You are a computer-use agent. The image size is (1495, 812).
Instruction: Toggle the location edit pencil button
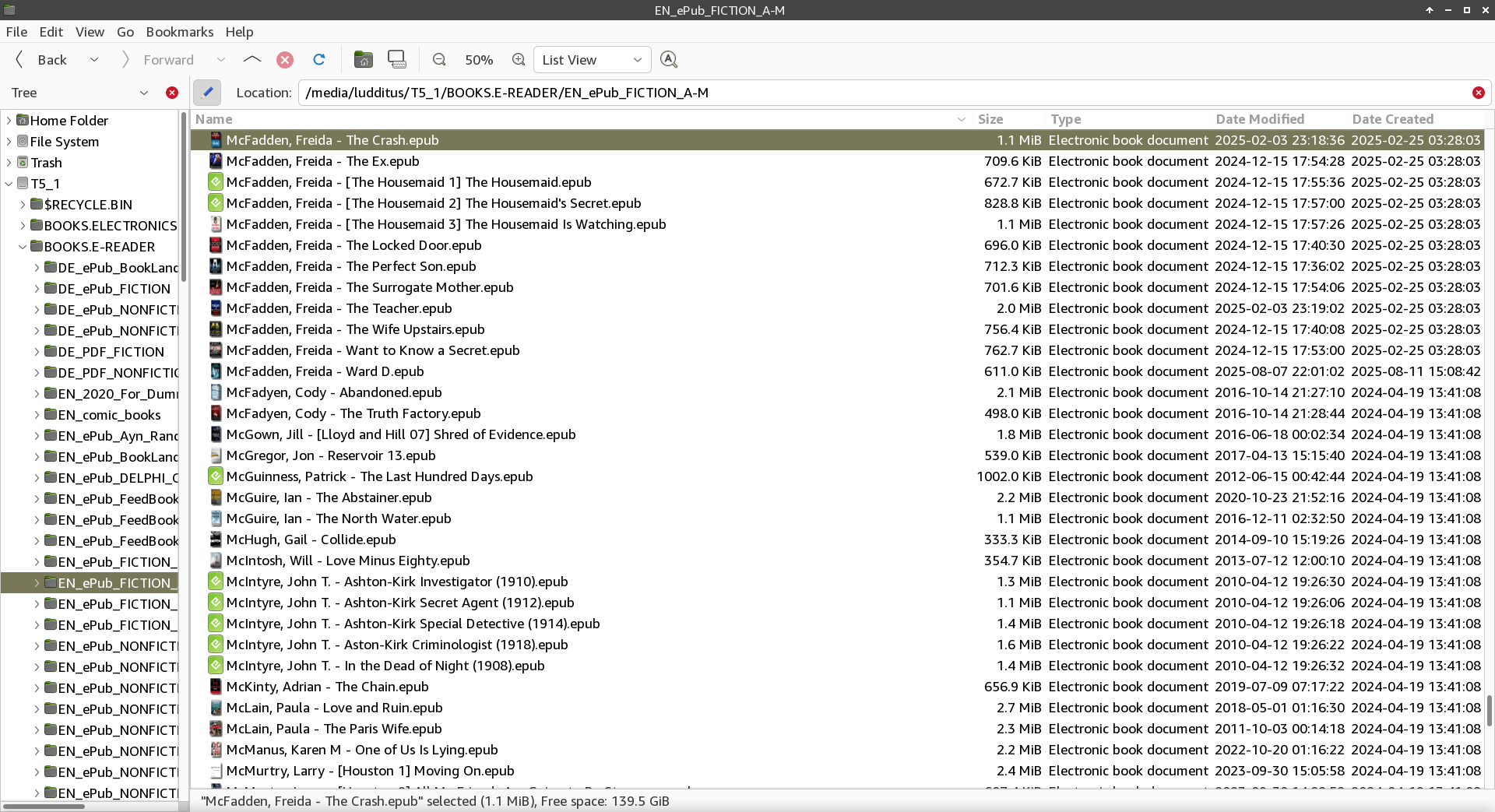tap(207, 93)
